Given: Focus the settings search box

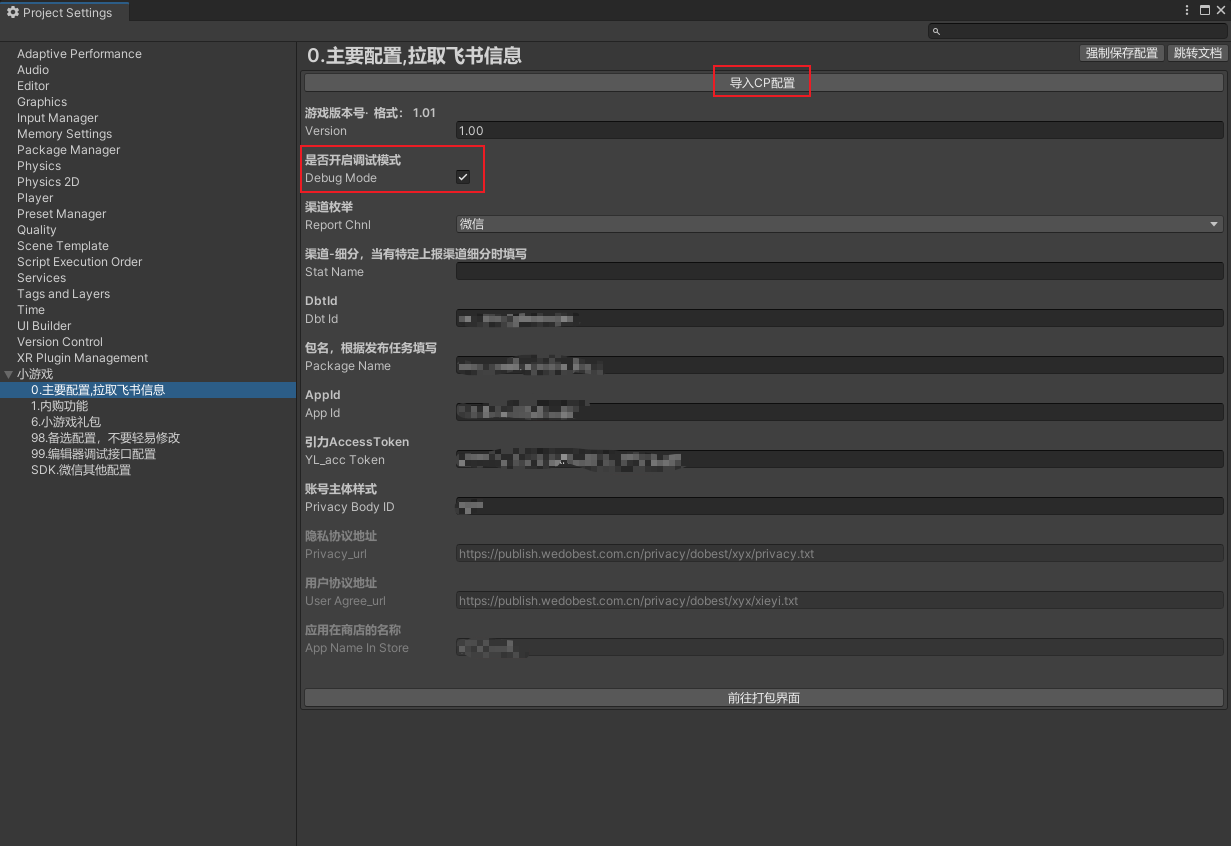Looking at the screenshot, I should (x=1080, y=32).
